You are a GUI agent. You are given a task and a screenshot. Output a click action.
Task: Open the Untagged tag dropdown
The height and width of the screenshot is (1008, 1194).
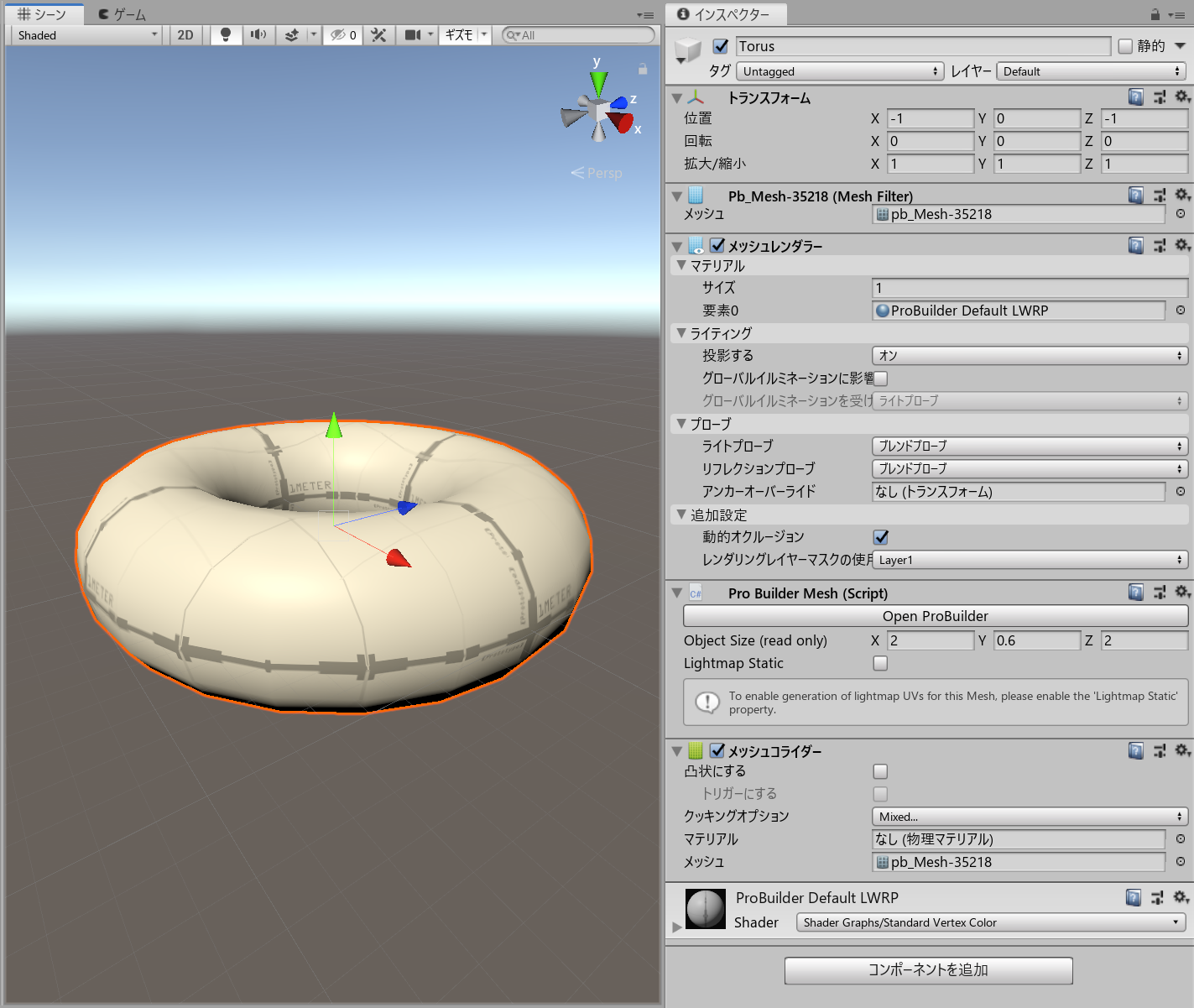point(840,71)
